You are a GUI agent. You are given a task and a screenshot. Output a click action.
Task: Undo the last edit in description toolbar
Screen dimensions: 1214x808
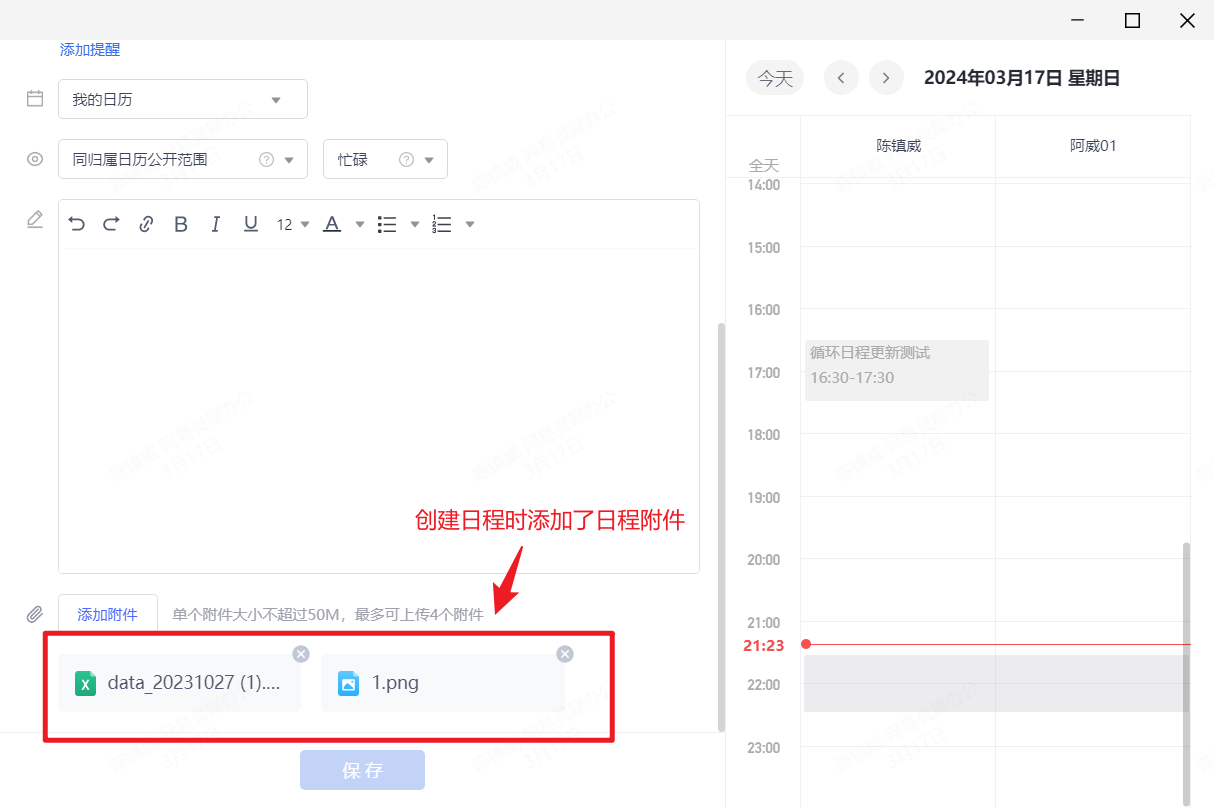(77, 224)
